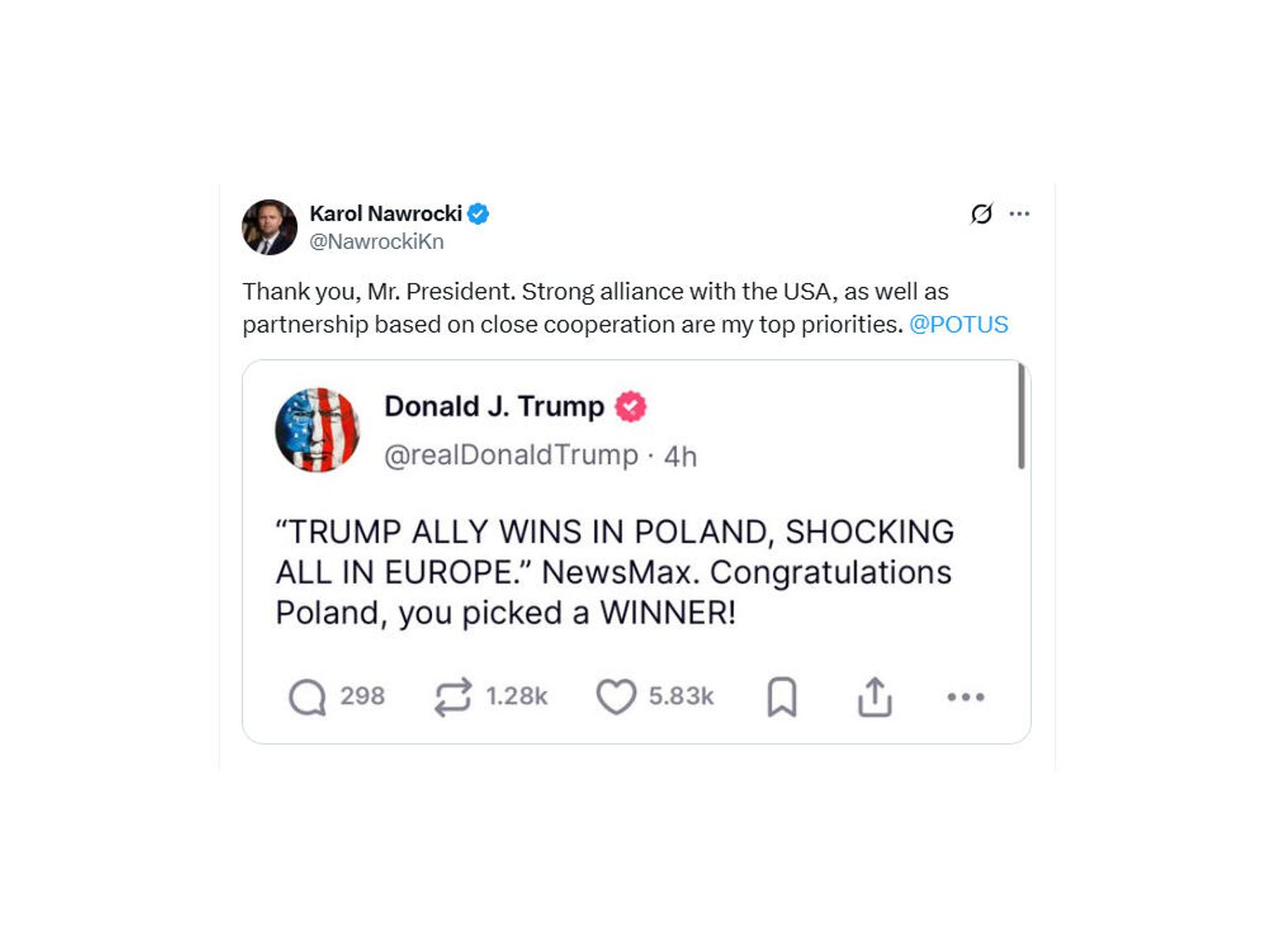Screen dimensions: 1266x952
Task: Click Donald J. Trump's display name
Action: 494,407
